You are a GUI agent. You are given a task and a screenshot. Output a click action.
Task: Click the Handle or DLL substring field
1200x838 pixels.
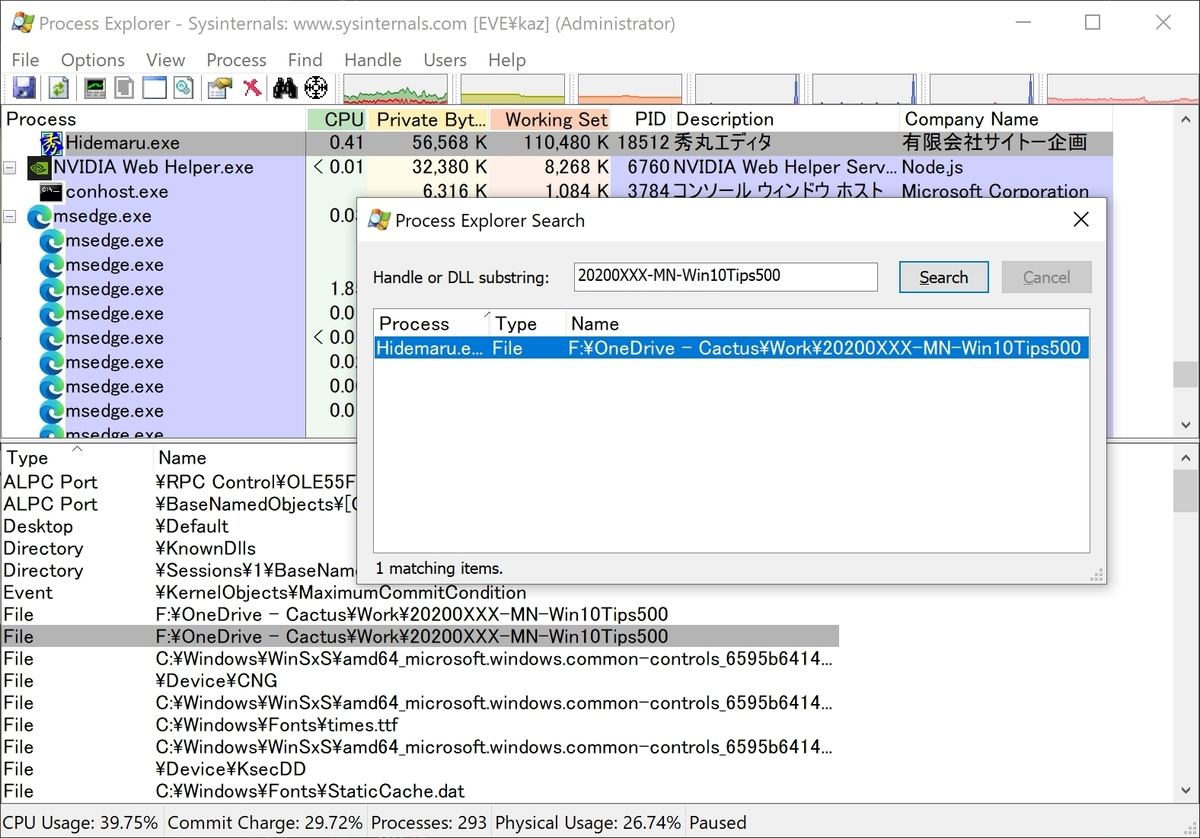pyautogui.click(x=726, y=277)
